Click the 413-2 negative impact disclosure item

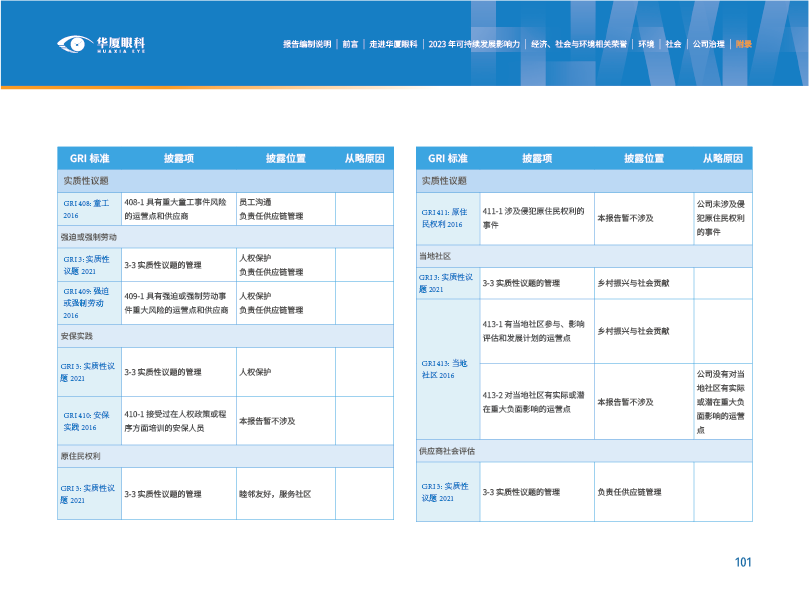coord(535,401)
